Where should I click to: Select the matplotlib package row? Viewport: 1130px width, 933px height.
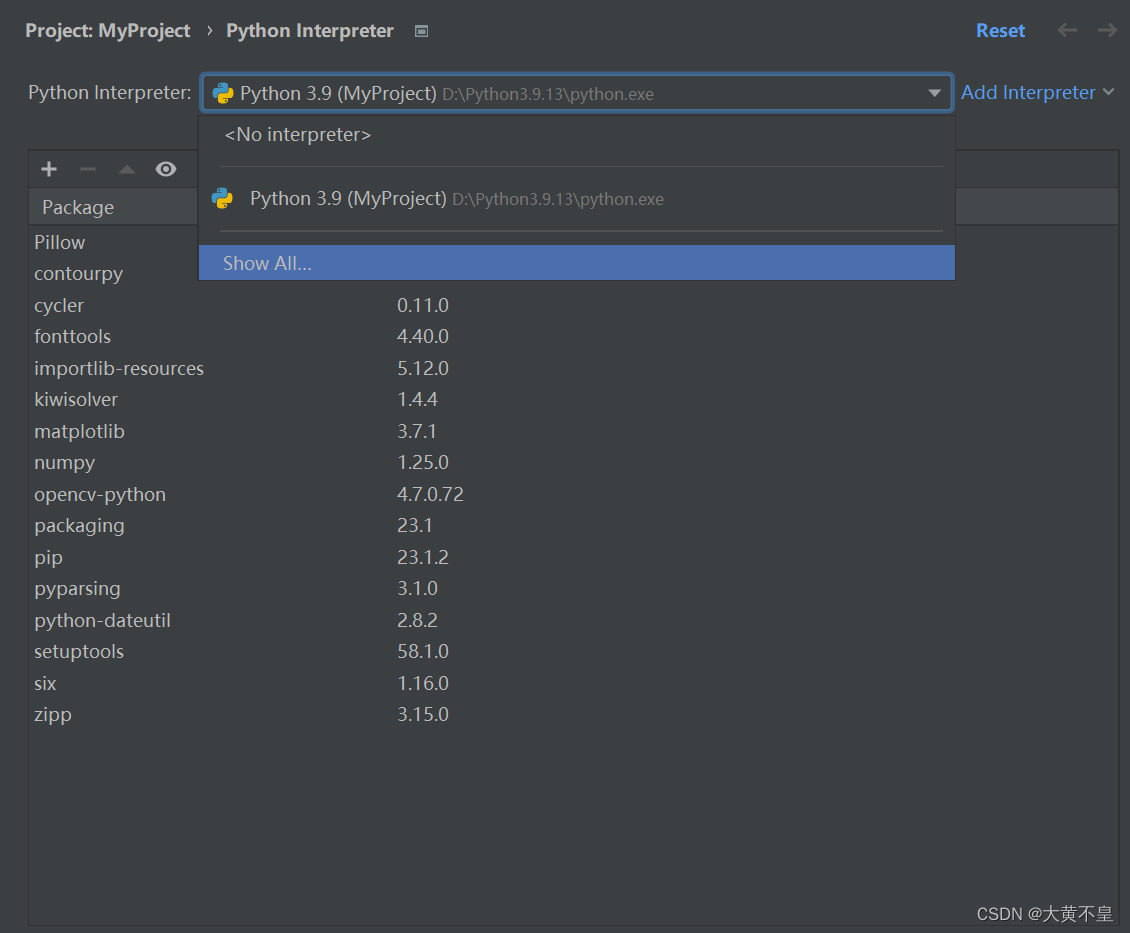coord(574,432)
